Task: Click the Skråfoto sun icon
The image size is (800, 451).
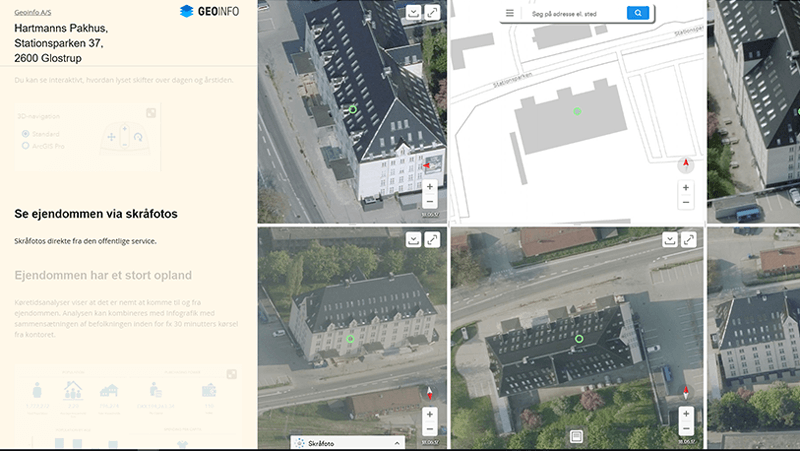Action: pos(299,443)
